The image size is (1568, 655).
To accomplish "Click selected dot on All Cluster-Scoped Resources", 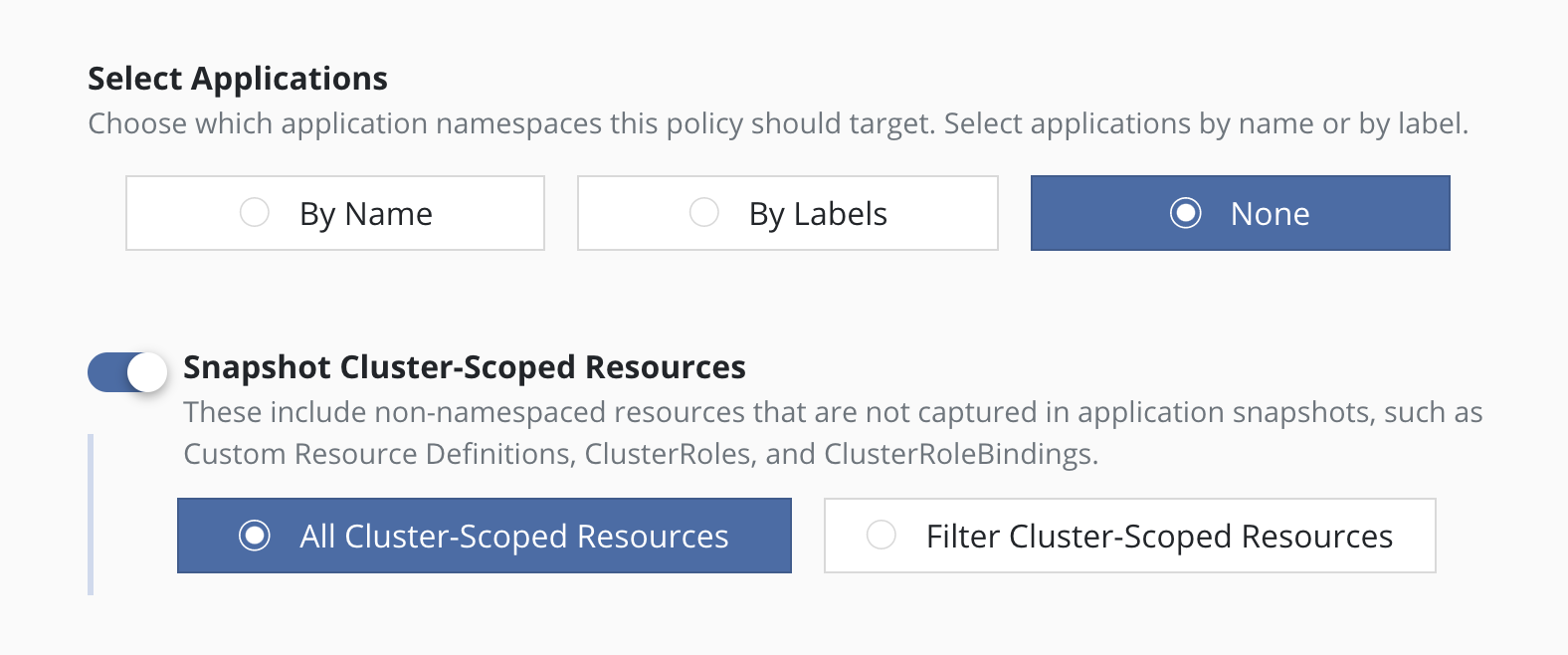I will tap(257, 536).
